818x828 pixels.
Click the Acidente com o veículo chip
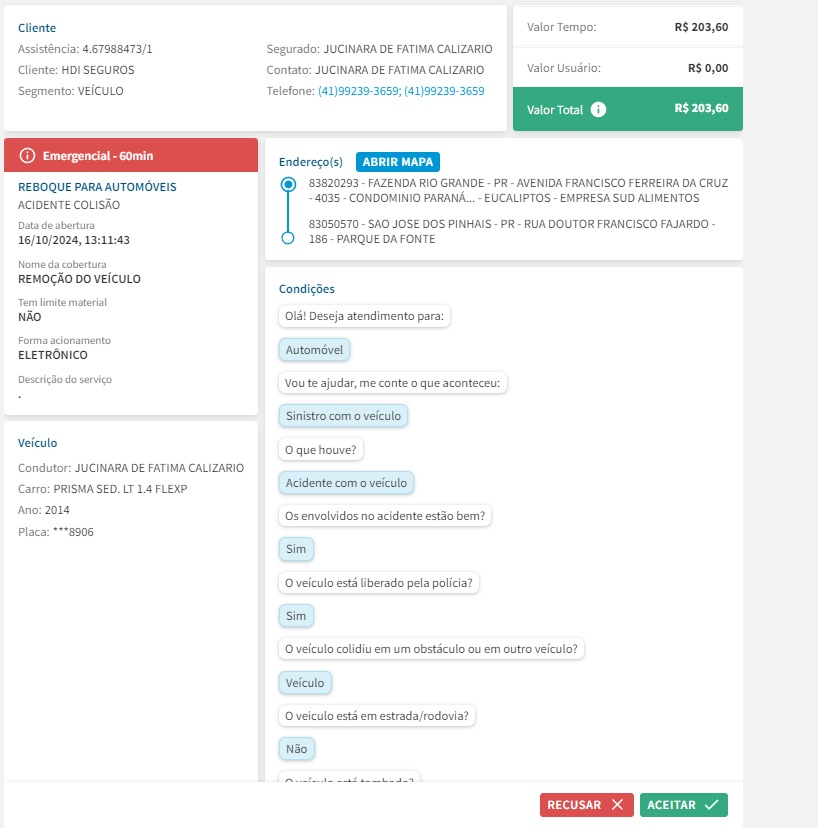346,483
